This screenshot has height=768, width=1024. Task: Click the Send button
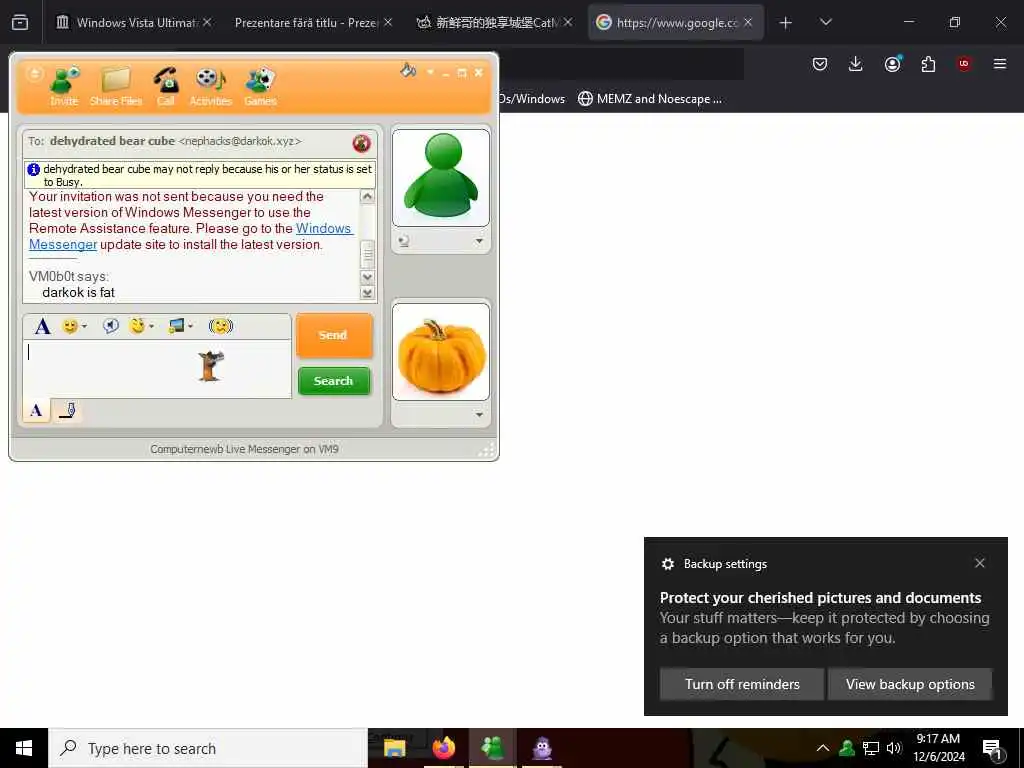tap(334, 335)
